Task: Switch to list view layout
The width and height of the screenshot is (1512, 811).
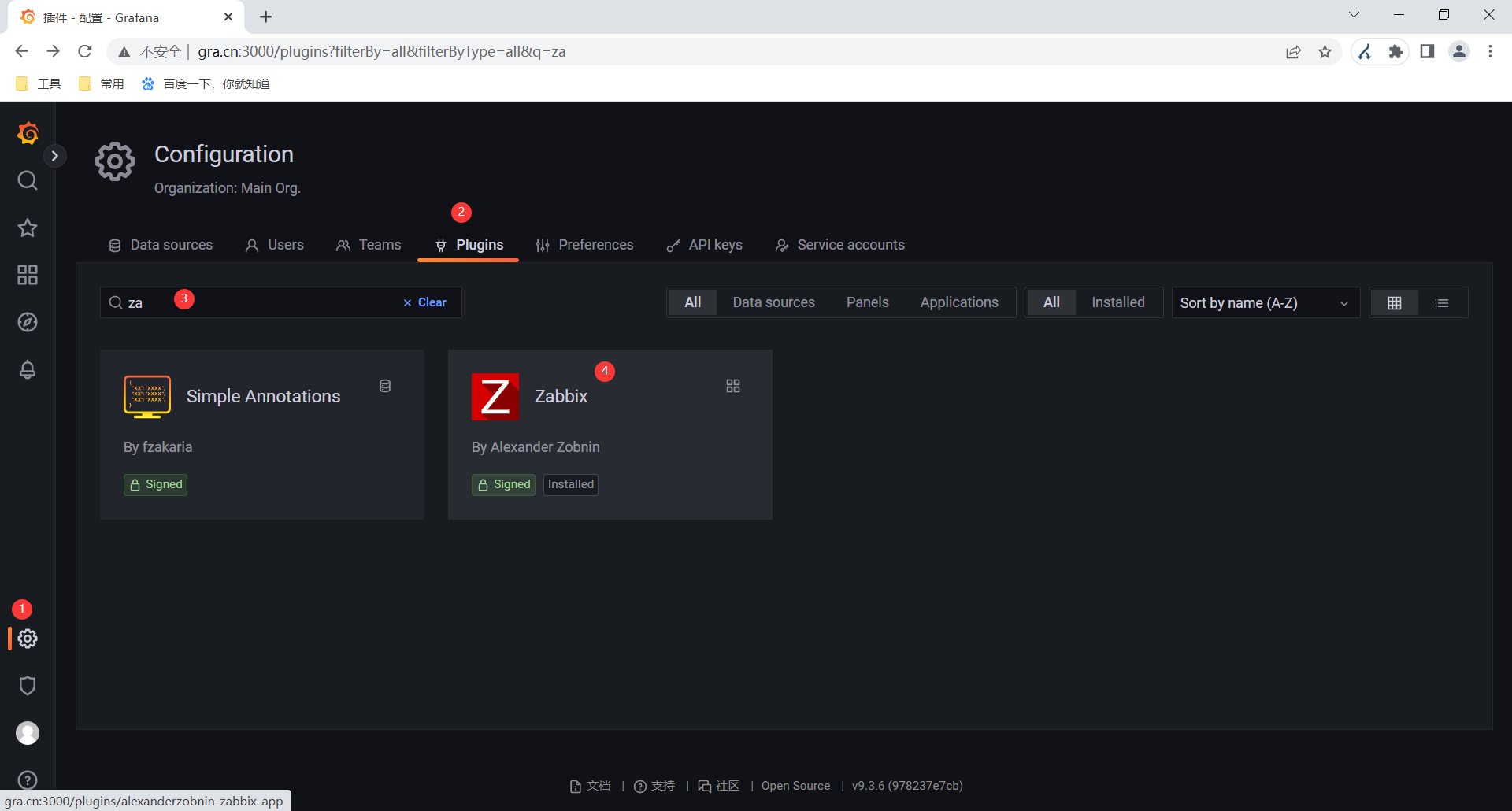Action: (1442, 303)
